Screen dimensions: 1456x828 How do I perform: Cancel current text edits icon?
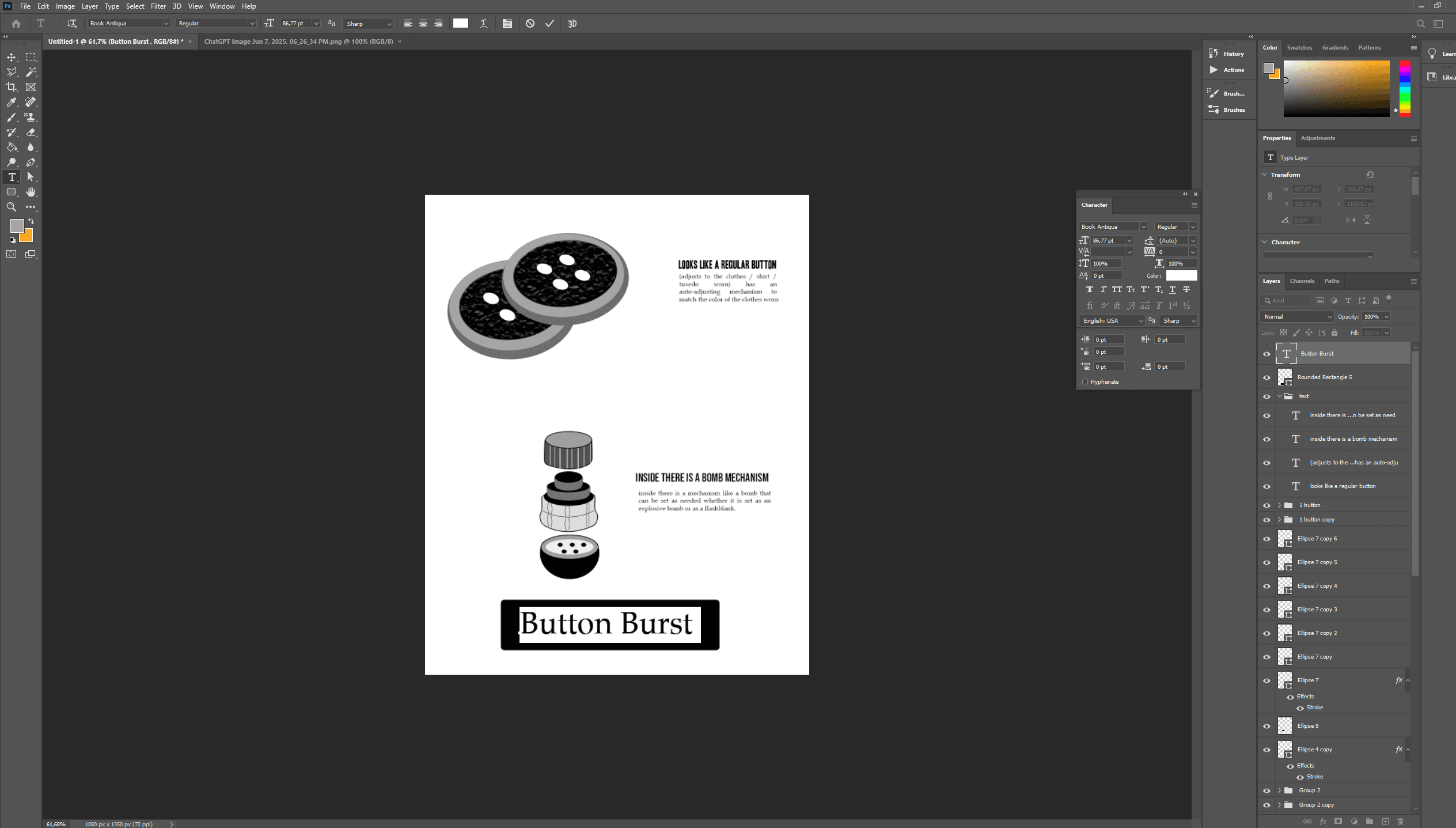[530, 24]
